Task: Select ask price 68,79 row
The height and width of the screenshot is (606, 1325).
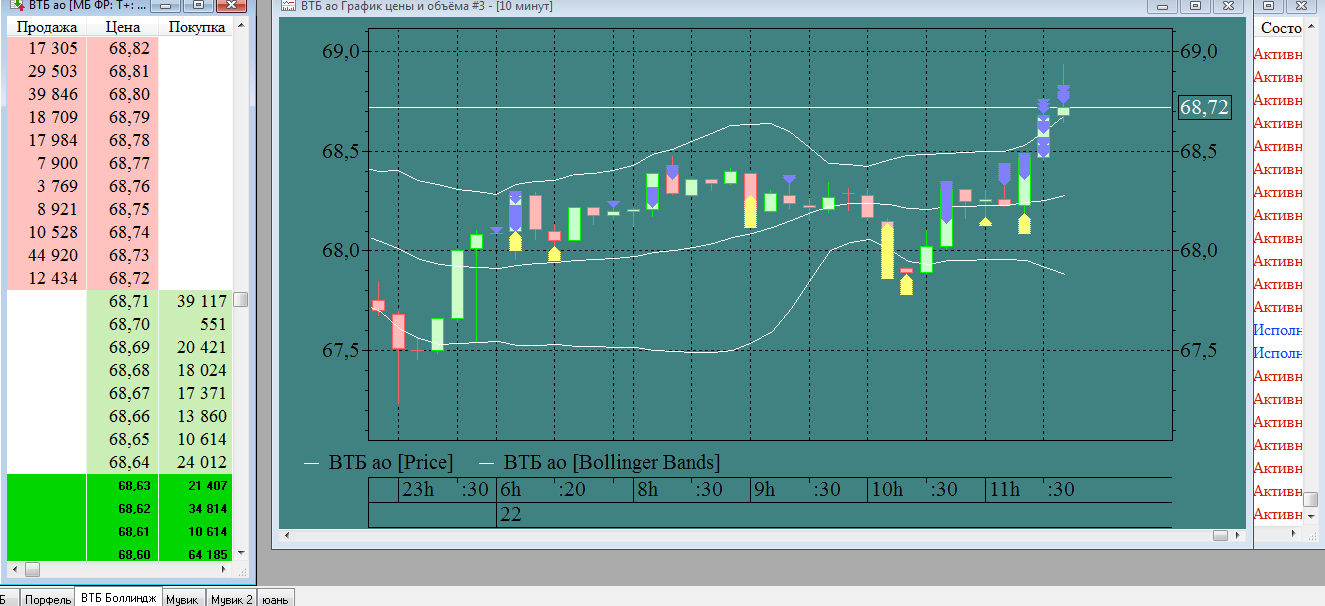Action: (123, 117)
